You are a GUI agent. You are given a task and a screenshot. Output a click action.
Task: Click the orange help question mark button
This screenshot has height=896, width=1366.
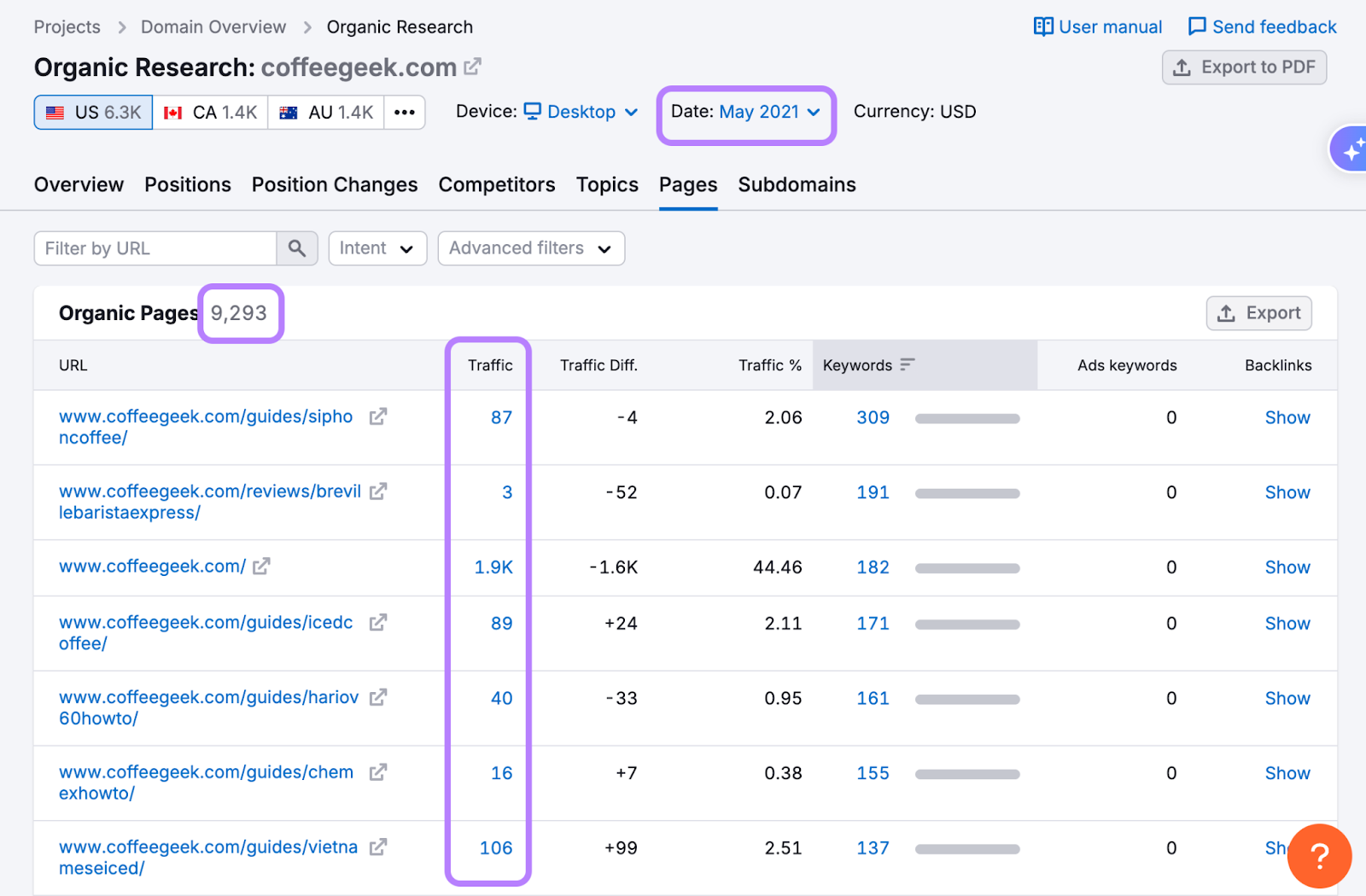click(1318, 855)
